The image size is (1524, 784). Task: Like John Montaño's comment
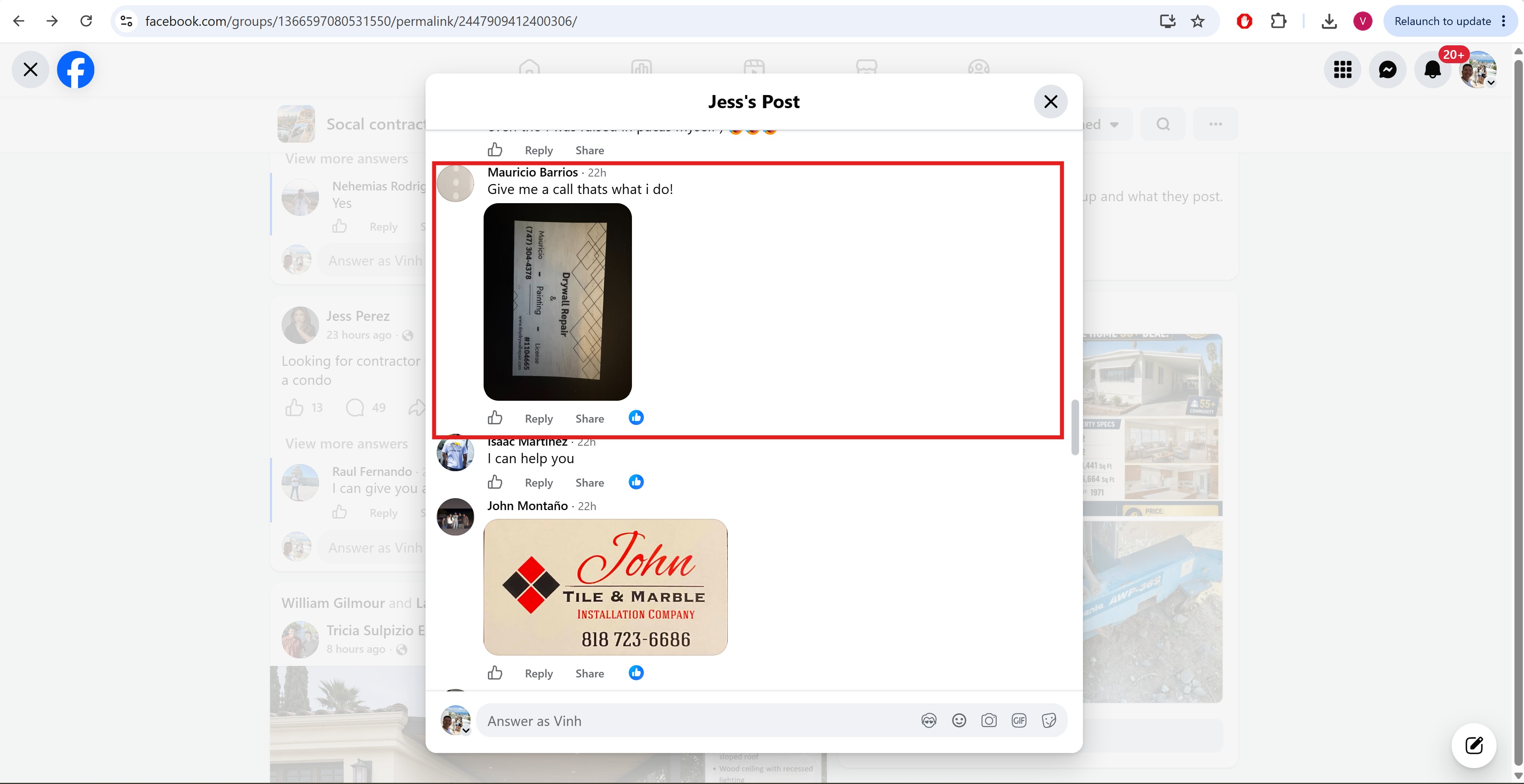pyautogui.click(x=495, y=673)
